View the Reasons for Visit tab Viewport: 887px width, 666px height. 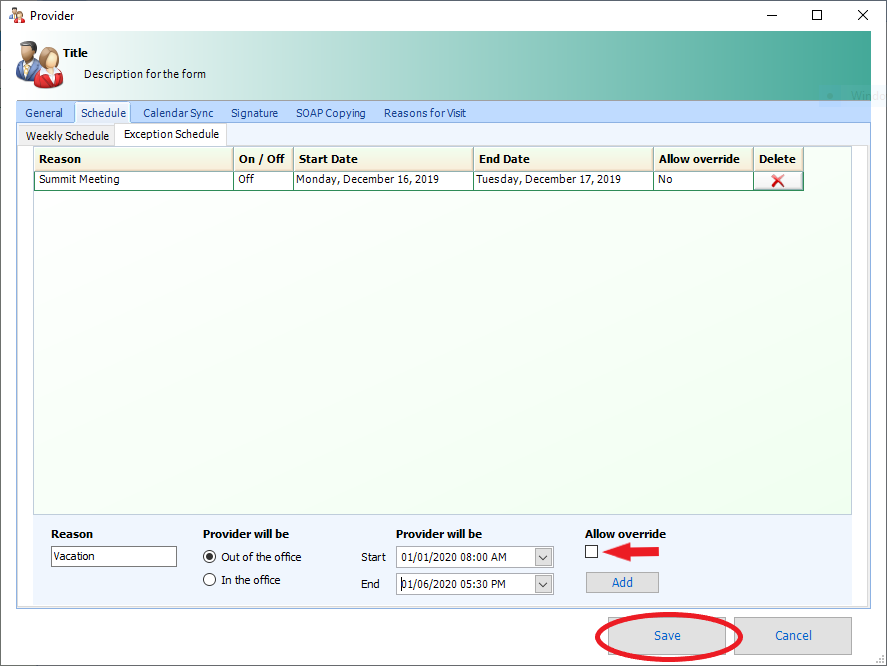point(424,113)
